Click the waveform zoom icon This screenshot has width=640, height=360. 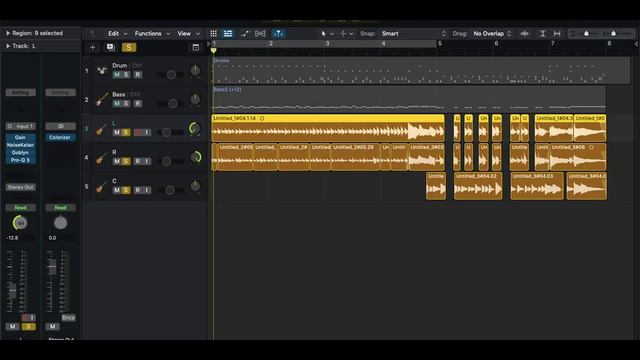click(x=525, y=33)
